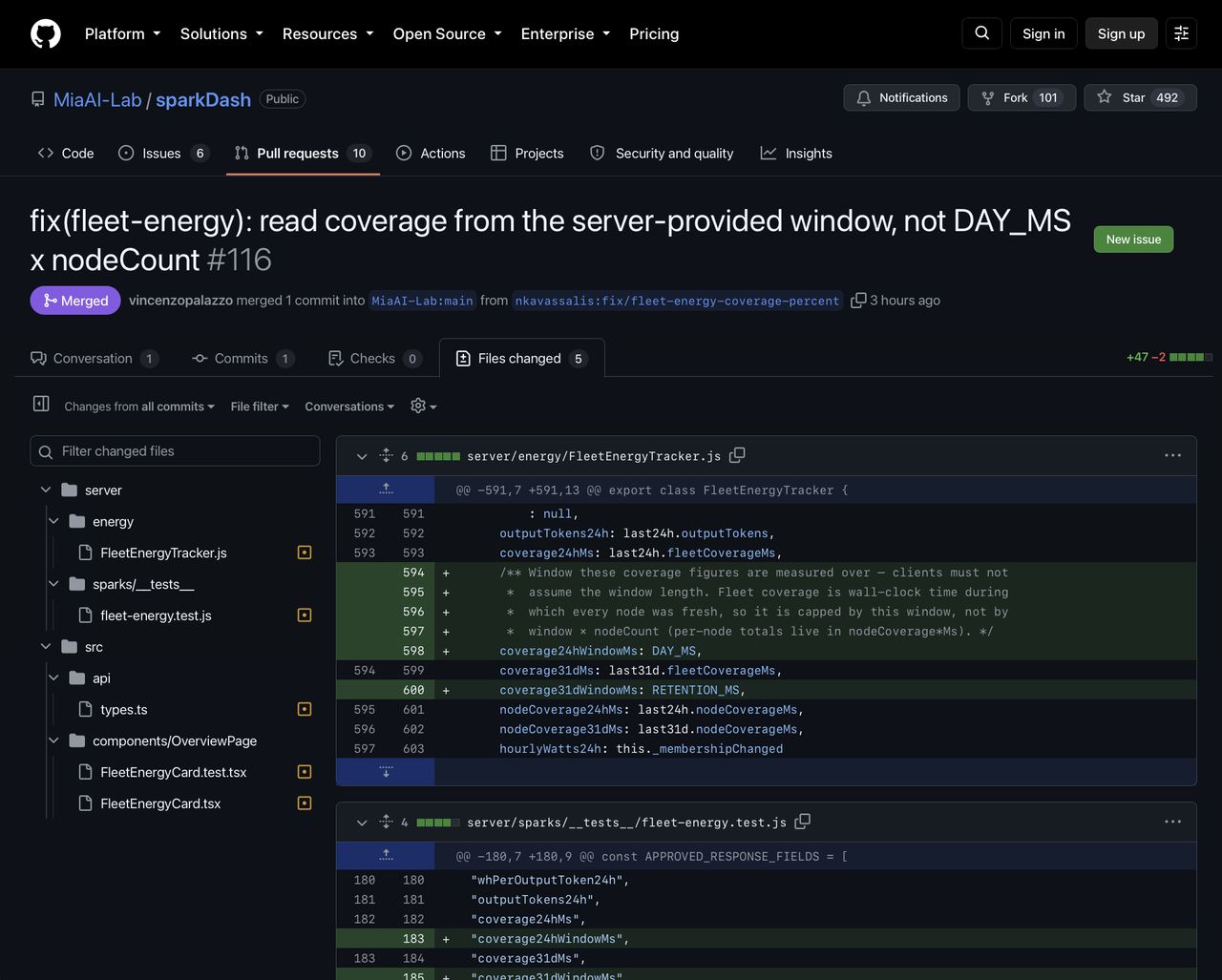The image size is (1222, 980).
Task: Expand down hunk below line 603
Action: click(x=386, y=772)
